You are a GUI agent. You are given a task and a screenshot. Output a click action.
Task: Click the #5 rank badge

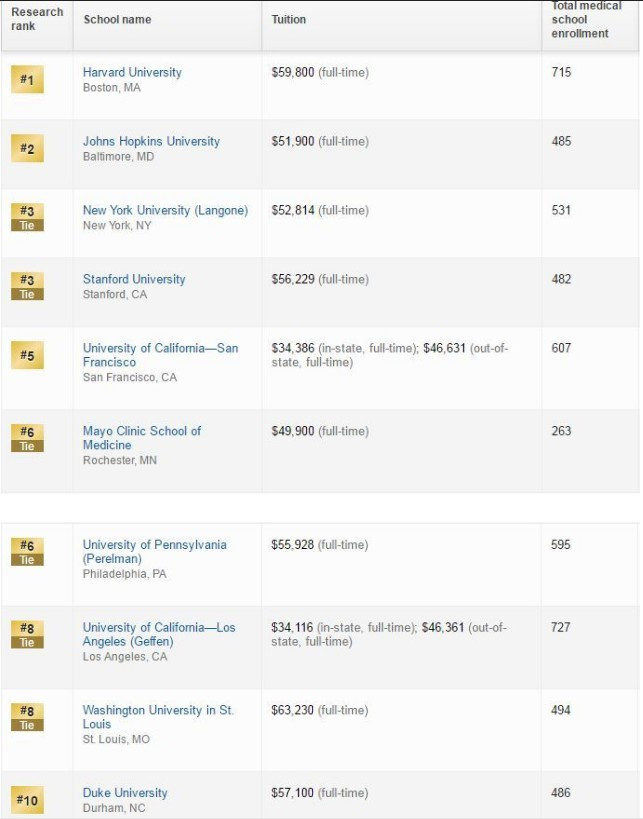click(27, 355)
